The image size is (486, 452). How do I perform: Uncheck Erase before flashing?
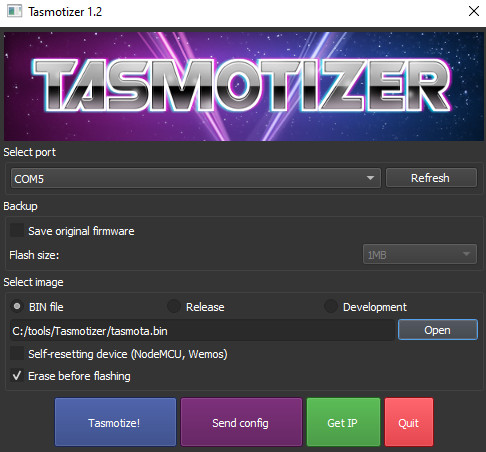[x=17, y=376]
